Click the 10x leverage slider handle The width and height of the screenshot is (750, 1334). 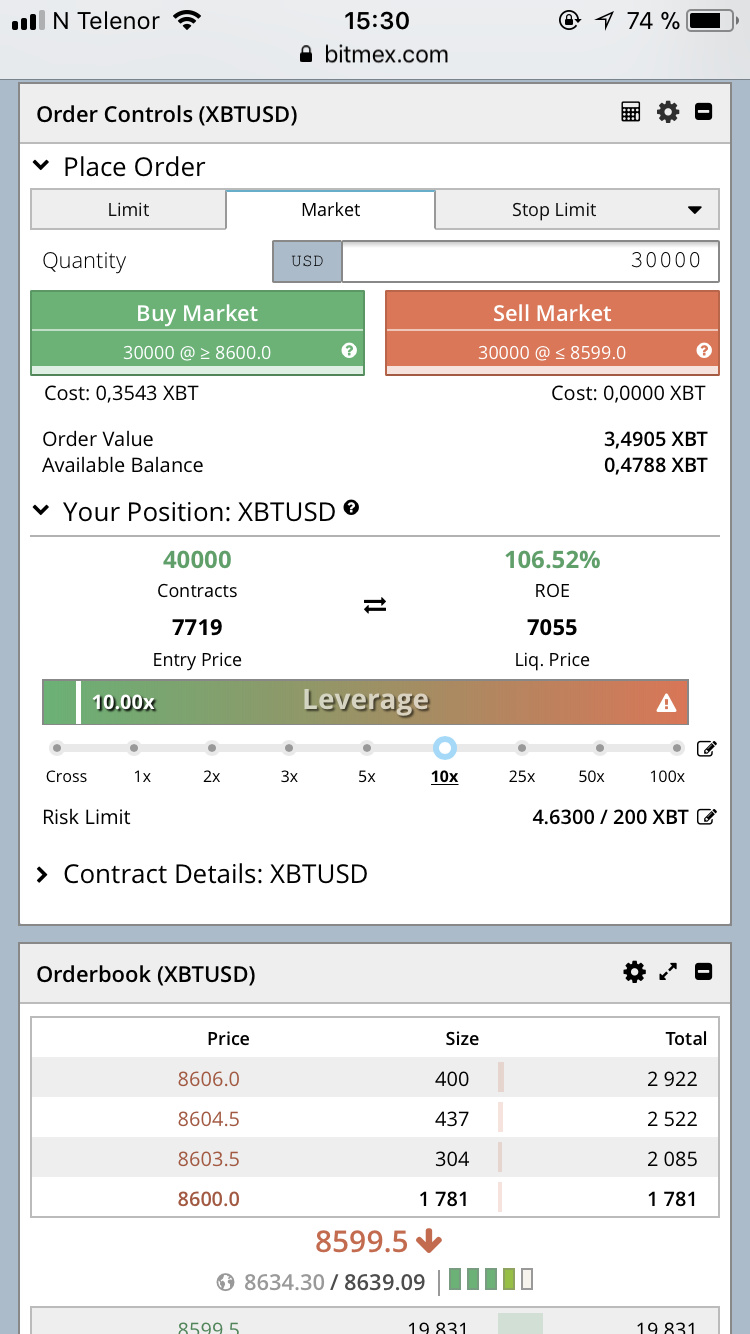445,748
